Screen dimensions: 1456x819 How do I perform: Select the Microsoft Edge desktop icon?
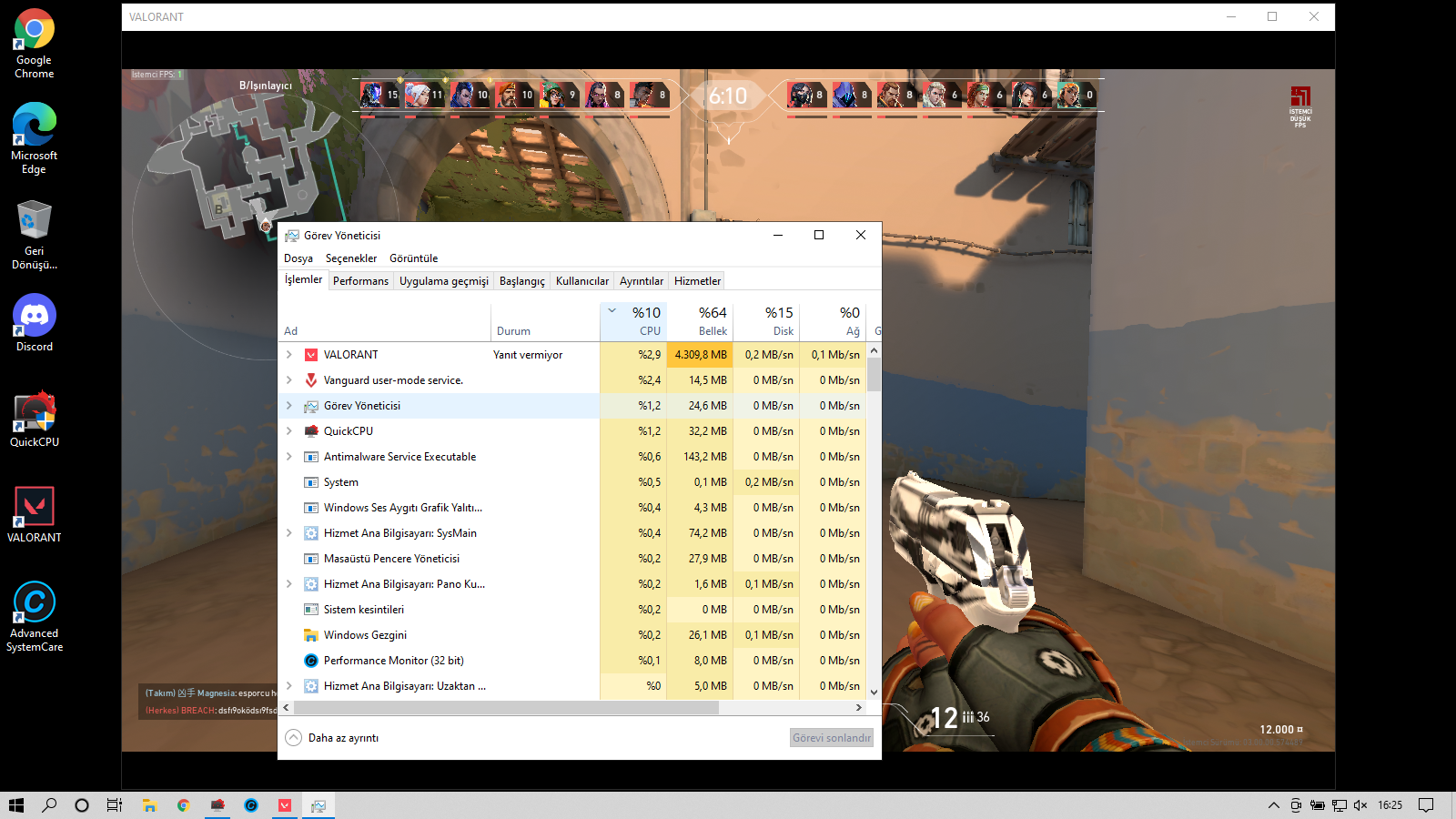[x=35, y=138]
